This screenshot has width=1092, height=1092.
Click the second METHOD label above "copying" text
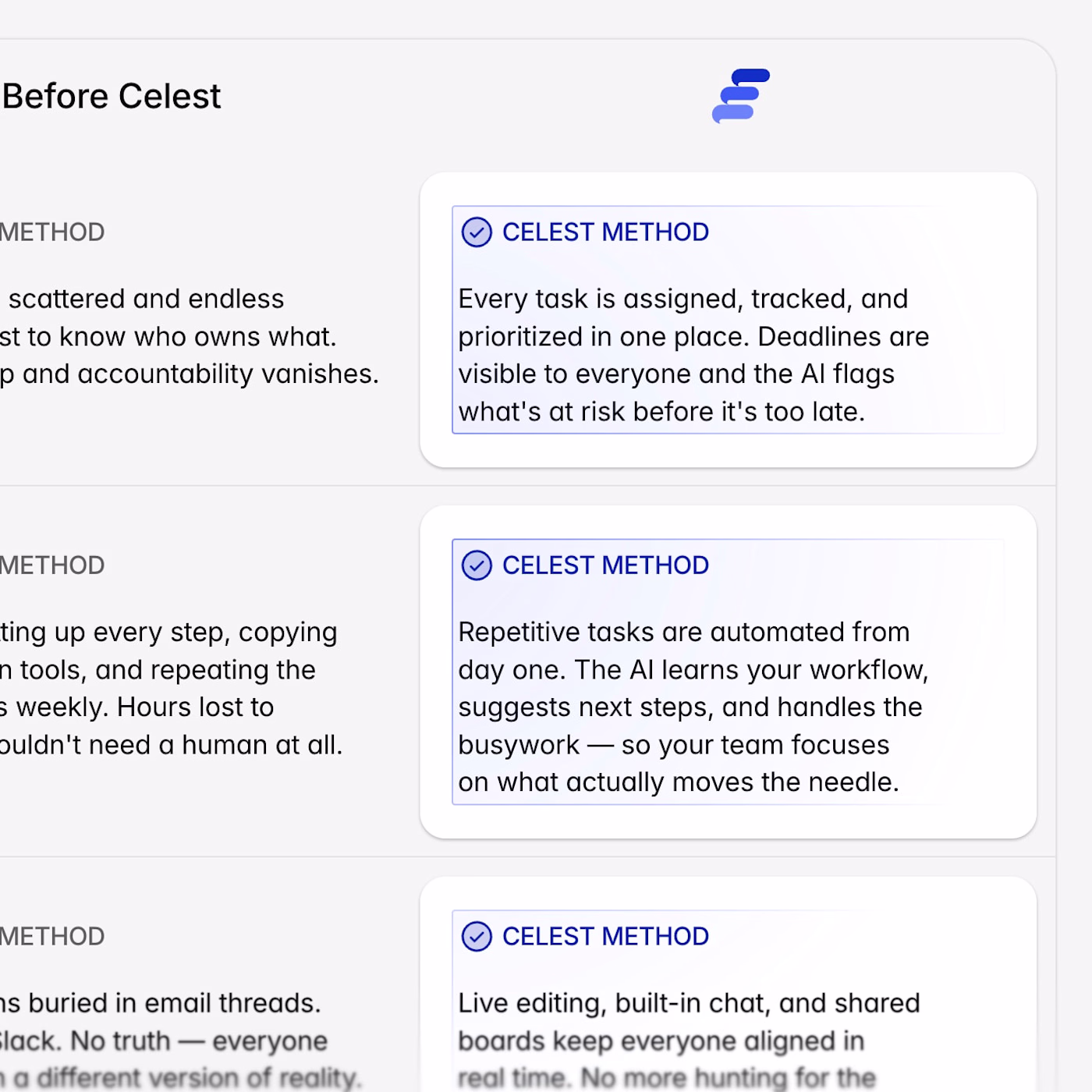click(x=52, y=565)
